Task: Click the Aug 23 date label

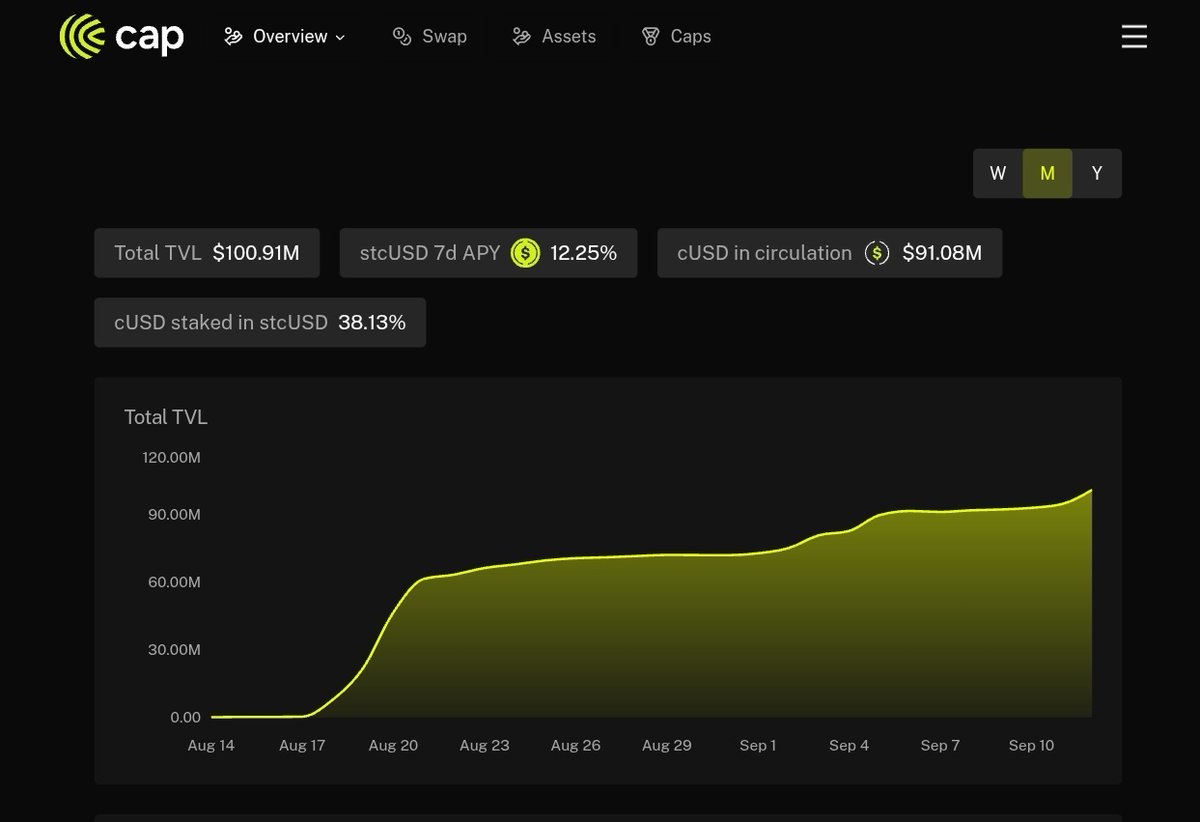Action: point(484,745)
